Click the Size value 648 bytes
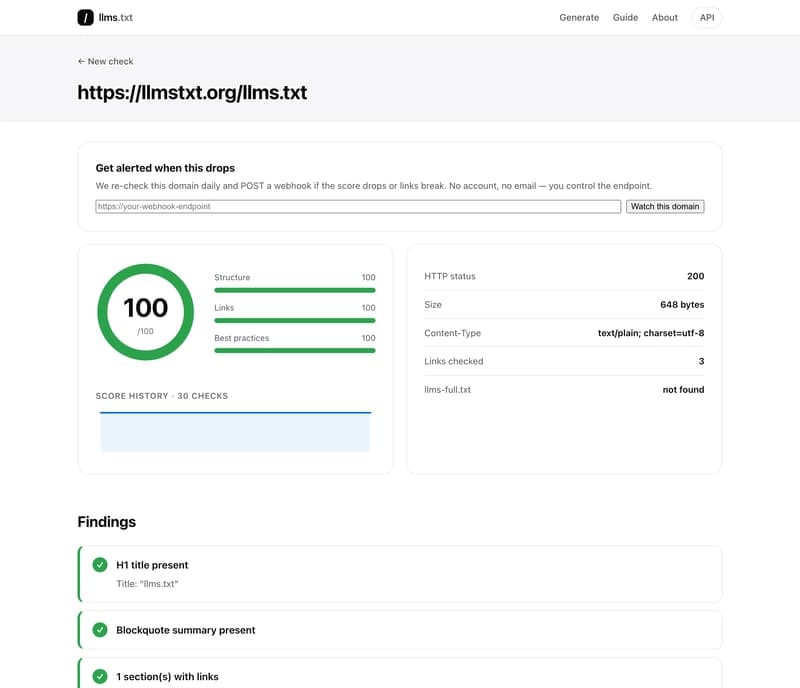Screen dimensions: 800x688 pyautogui.click(x=682, y=305)
